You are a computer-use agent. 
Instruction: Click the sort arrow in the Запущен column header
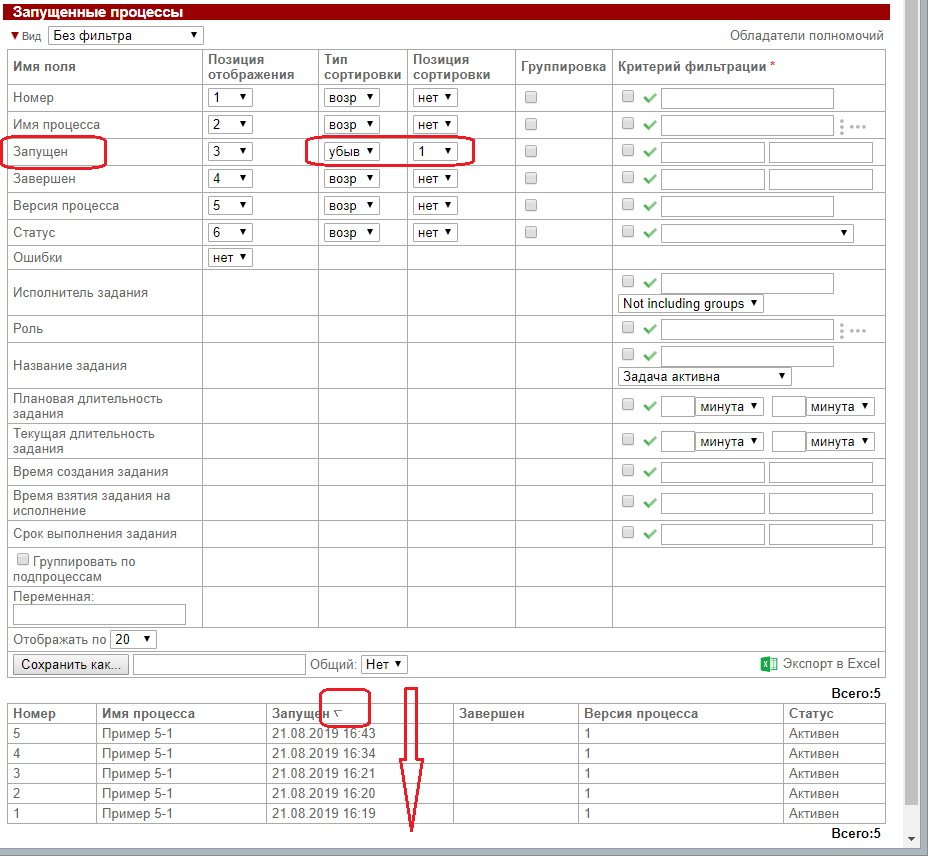338,714
